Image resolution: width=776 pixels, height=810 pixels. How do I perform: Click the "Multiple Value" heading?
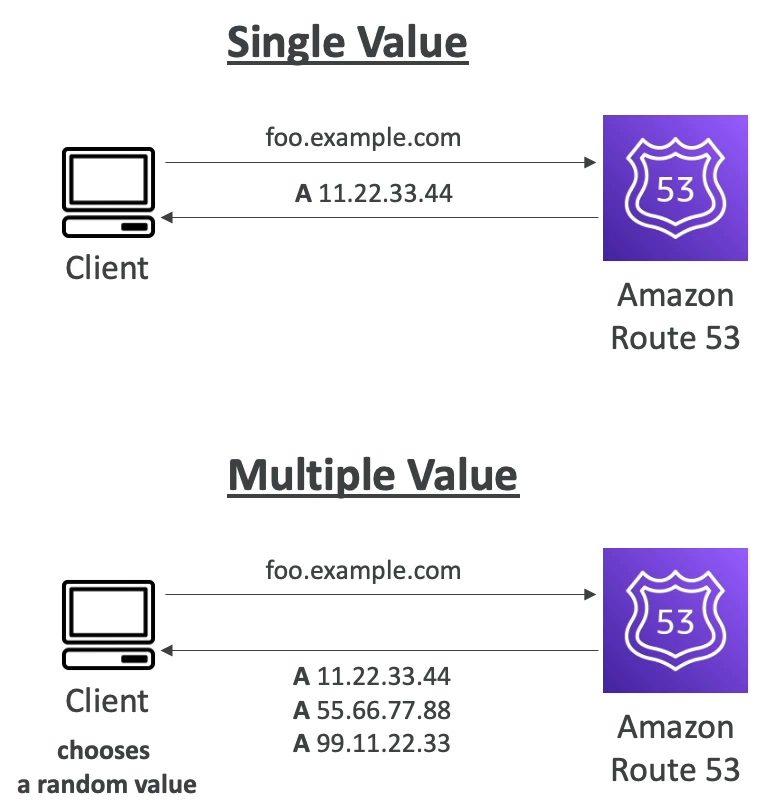click(x=373, y=475)
